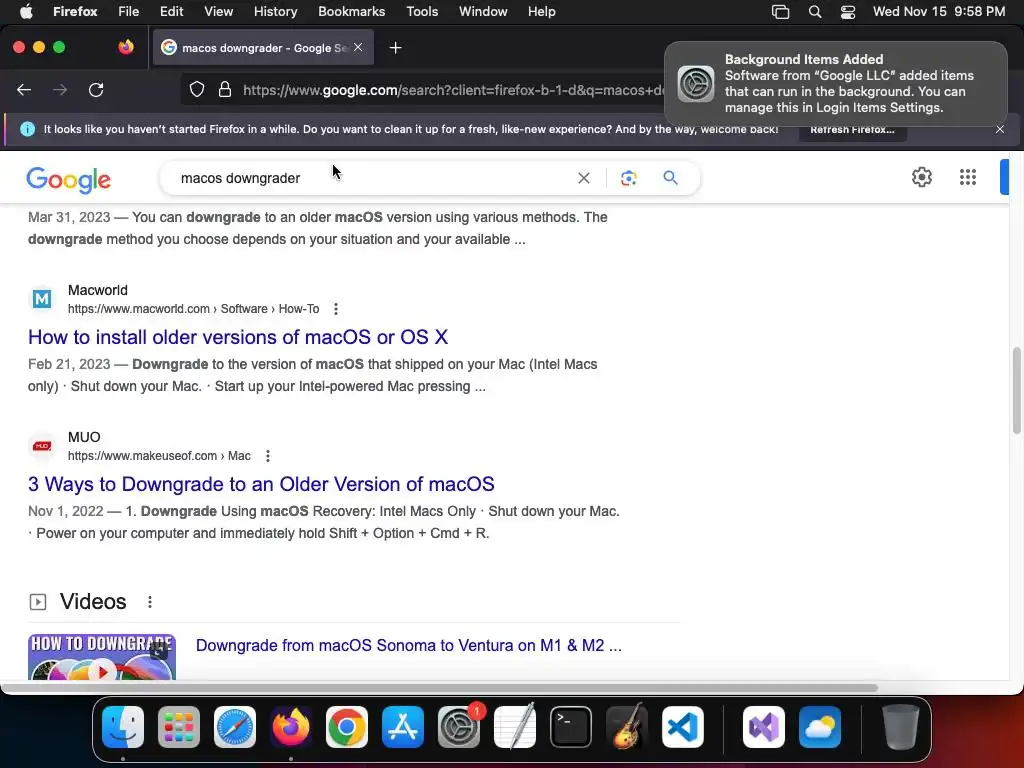The width and height of the screenshot is (1024, 768).
Task: Reload the page with refresh icon
Action: pyautogui.click(x=96, y=90)
